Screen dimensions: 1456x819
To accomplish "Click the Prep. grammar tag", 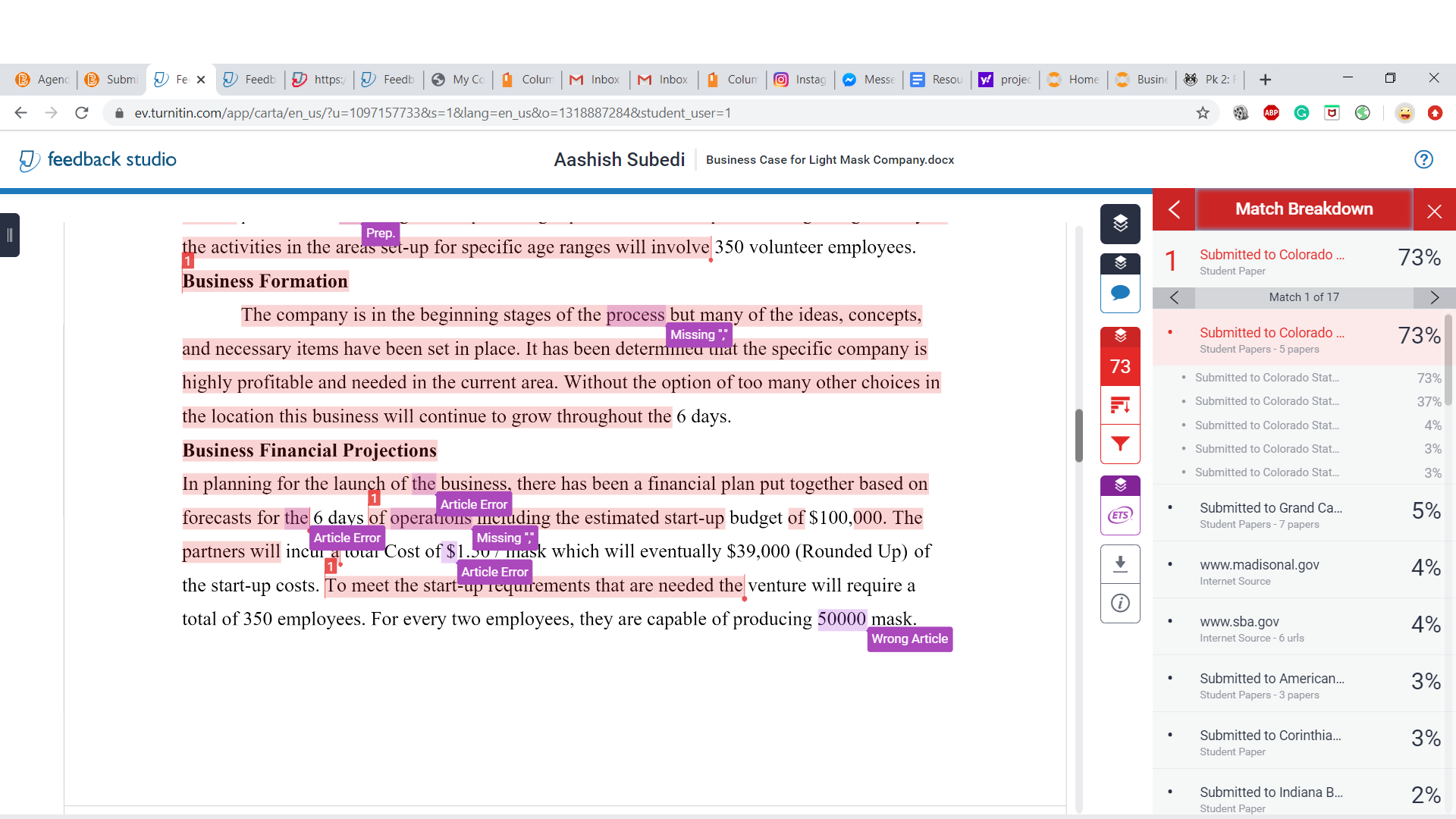I will click(380, 233).
